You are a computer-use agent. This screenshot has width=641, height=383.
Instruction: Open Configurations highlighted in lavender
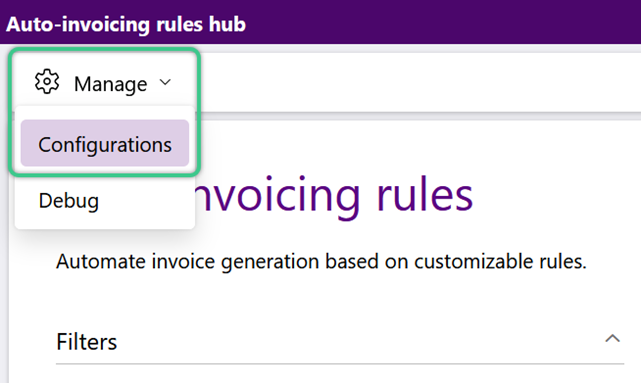click(105, 143)
